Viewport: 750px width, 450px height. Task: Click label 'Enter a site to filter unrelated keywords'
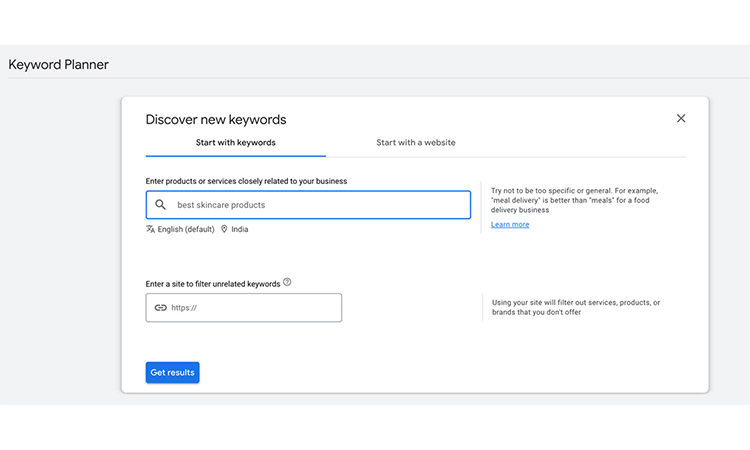click(213, 284)
